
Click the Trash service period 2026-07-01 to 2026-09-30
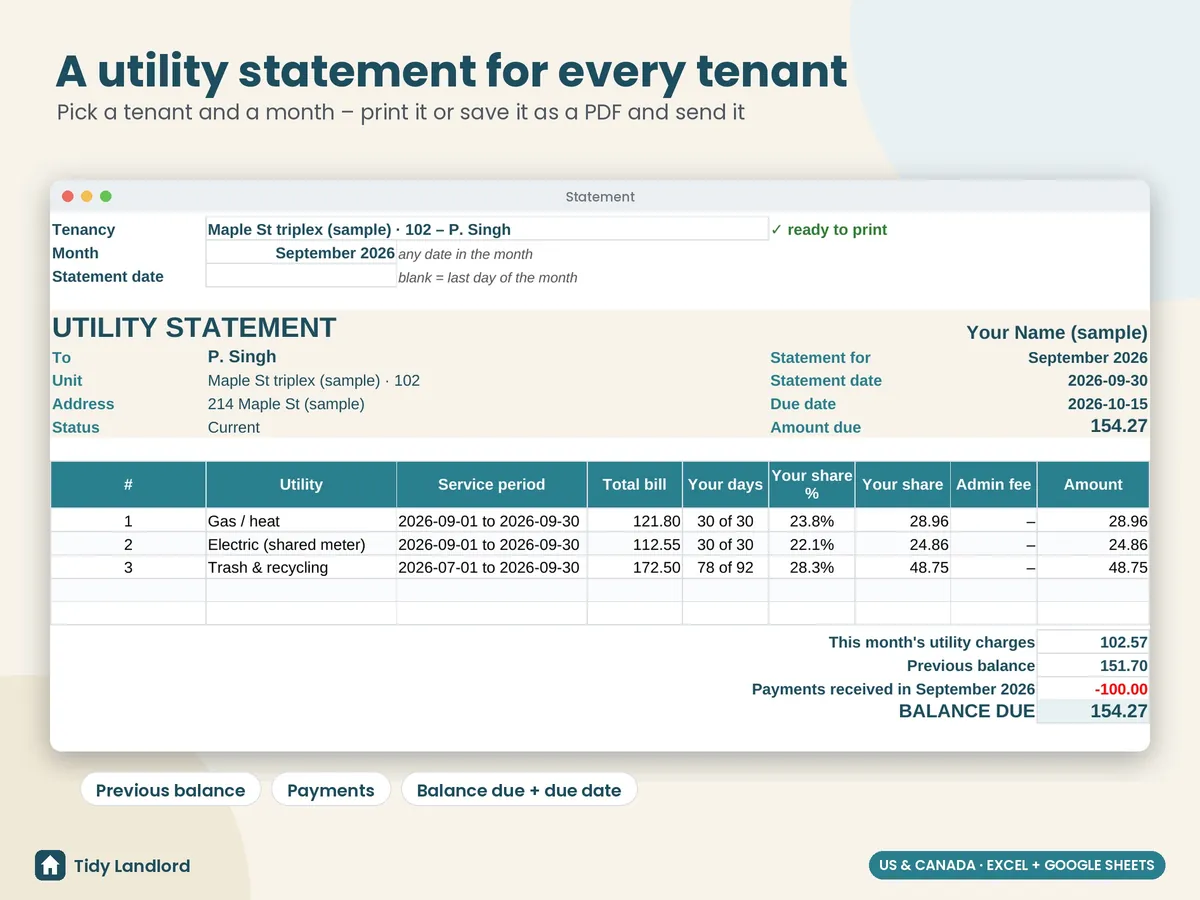click(x=491, y=567)
